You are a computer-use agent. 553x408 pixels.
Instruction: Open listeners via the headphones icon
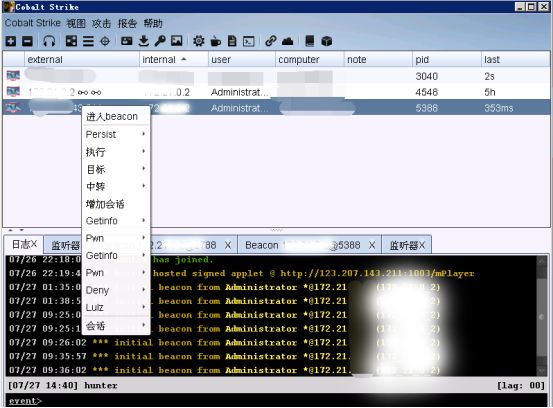tap(49, 41)
